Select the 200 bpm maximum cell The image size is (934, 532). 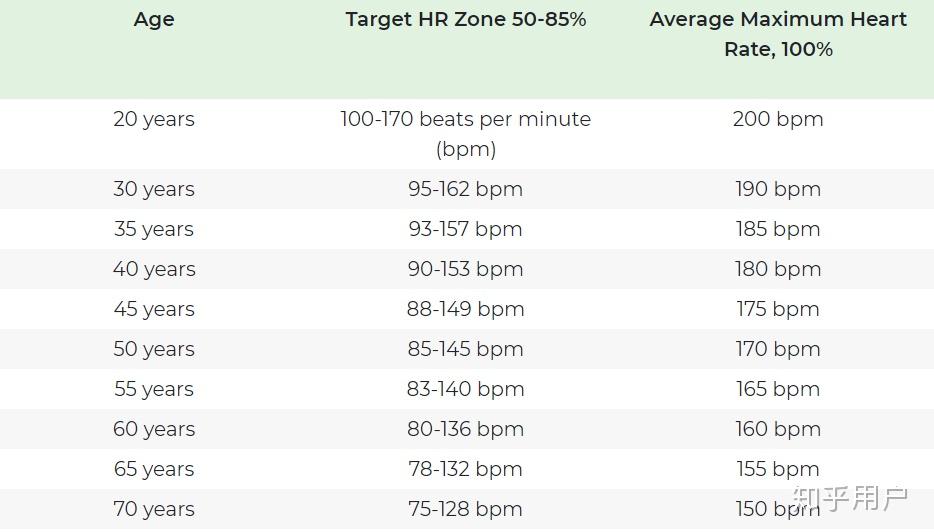pos(778,119)
